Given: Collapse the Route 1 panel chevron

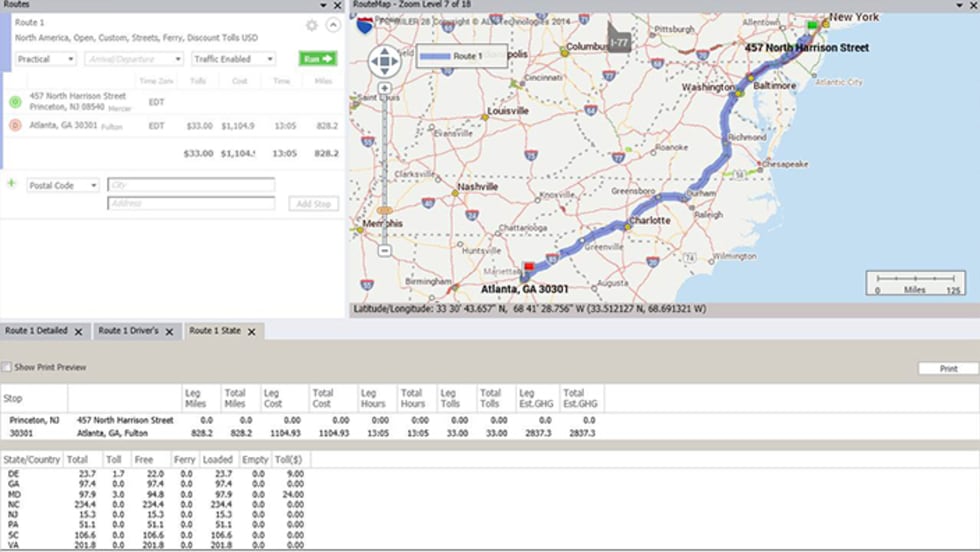Looking at the screenshot, I should click(332, 25).
